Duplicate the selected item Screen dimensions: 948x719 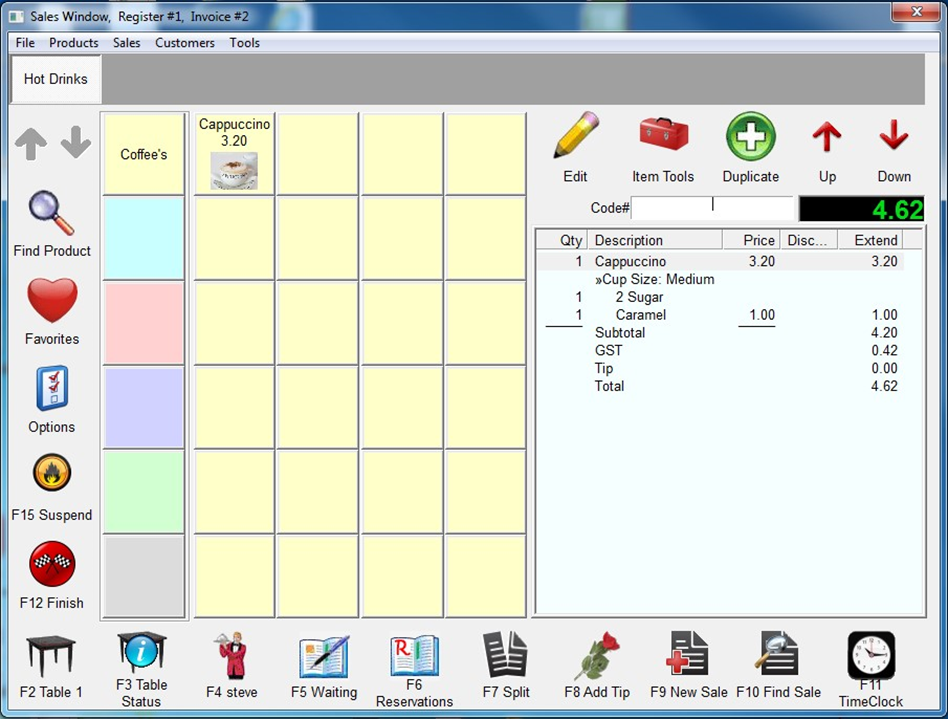pos(750,139)
